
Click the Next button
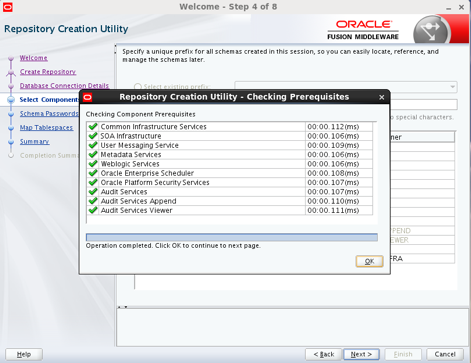[x=361, y=354]
